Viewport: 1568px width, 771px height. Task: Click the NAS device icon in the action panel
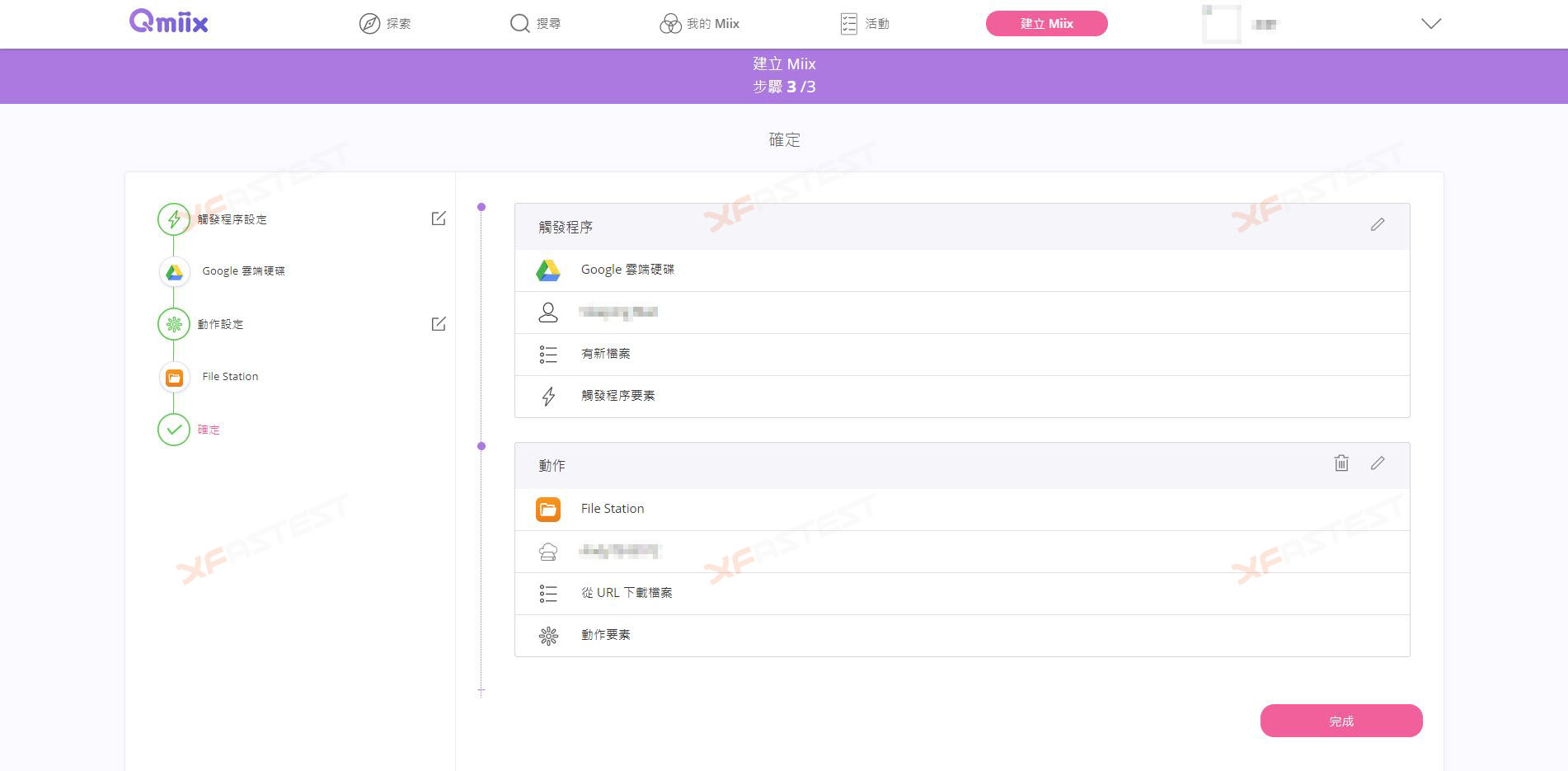pos(548,552)
